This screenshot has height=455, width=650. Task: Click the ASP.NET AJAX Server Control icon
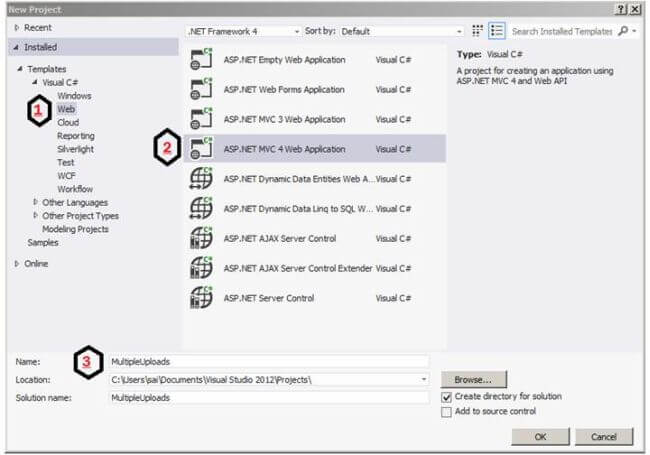pos(201,238)
